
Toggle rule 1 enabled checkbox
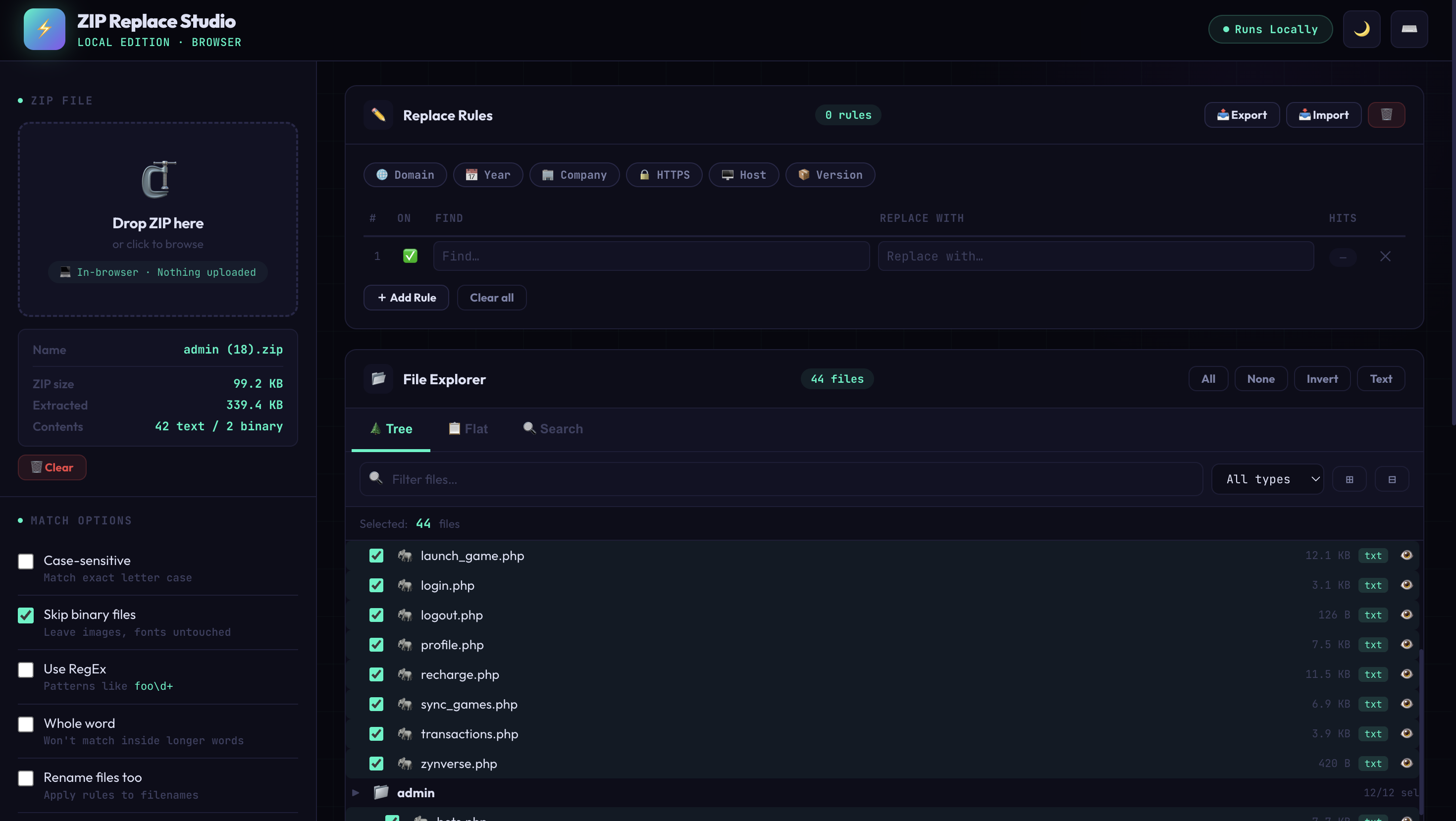[x=410, y=256]
